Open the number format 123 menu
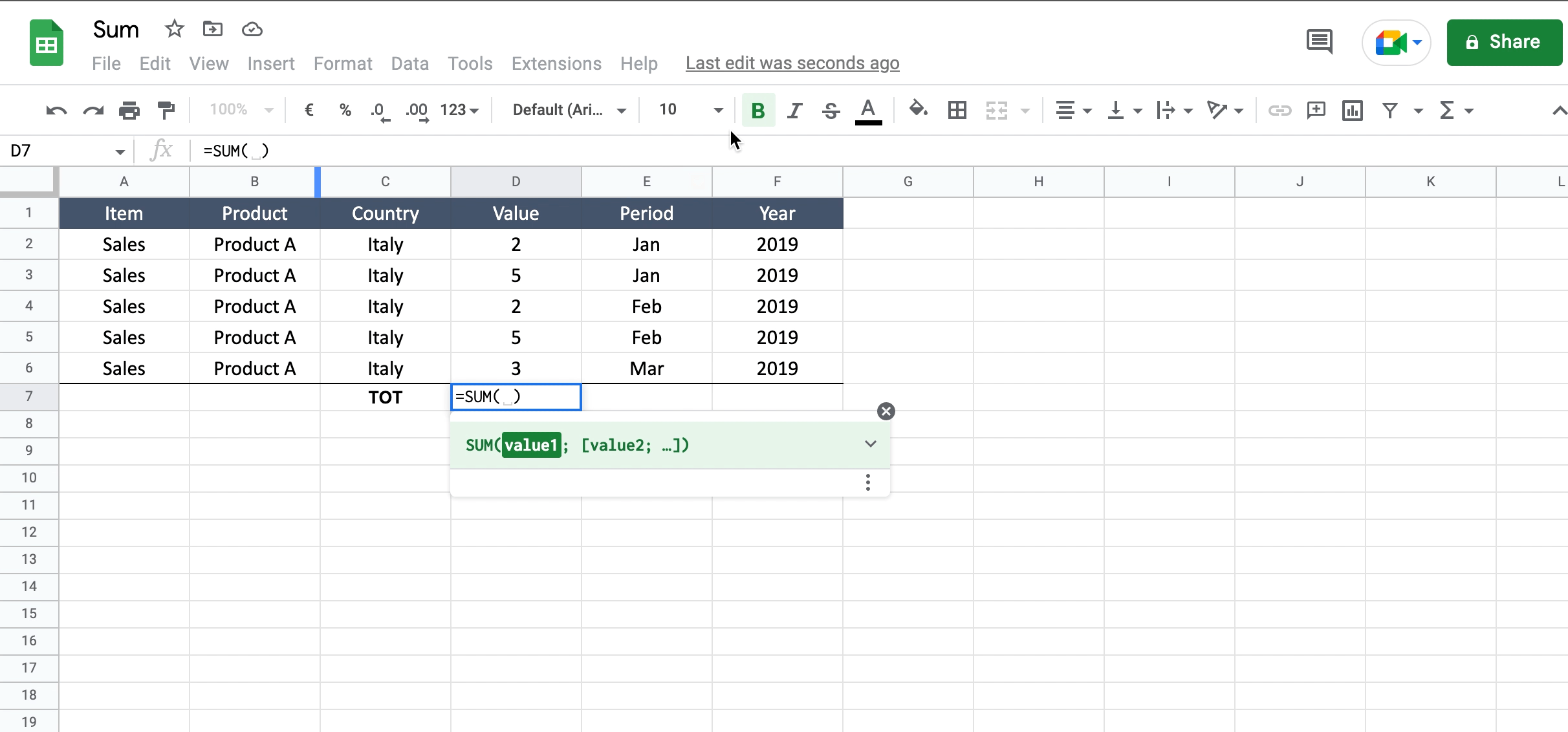 point(459,110)
